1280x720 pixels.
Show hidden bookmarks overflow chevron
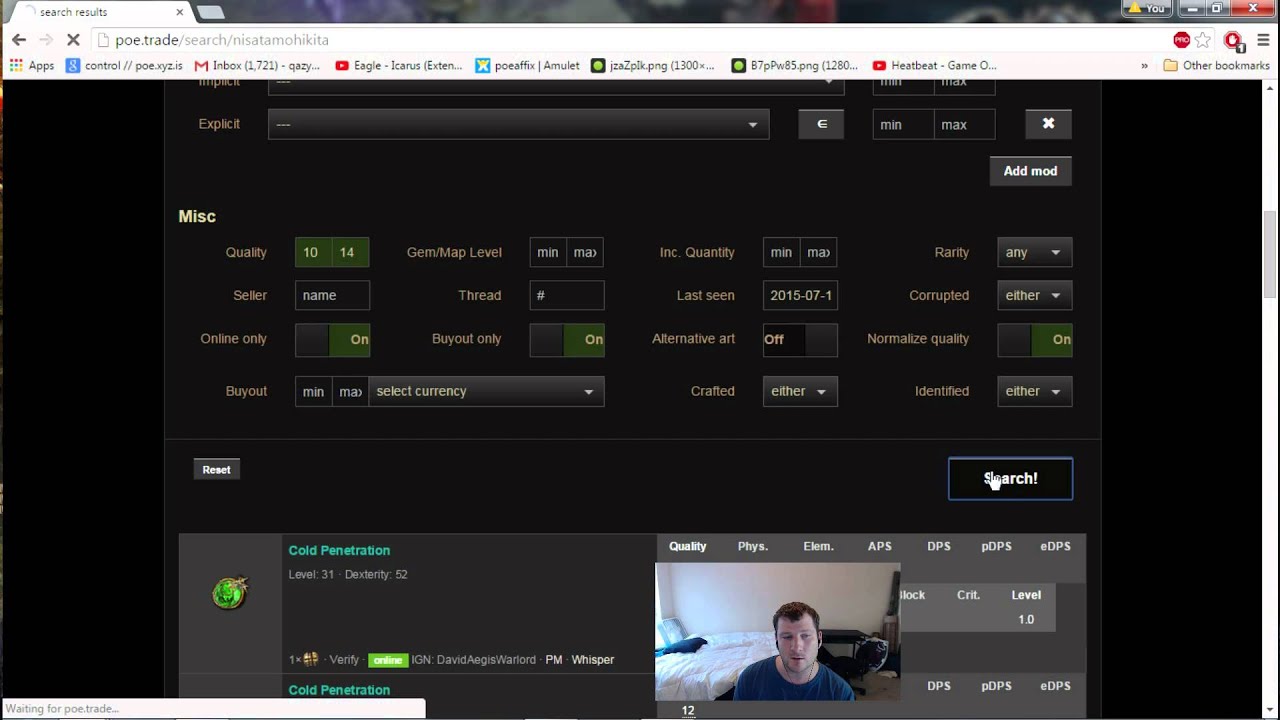click(1144, 65)
